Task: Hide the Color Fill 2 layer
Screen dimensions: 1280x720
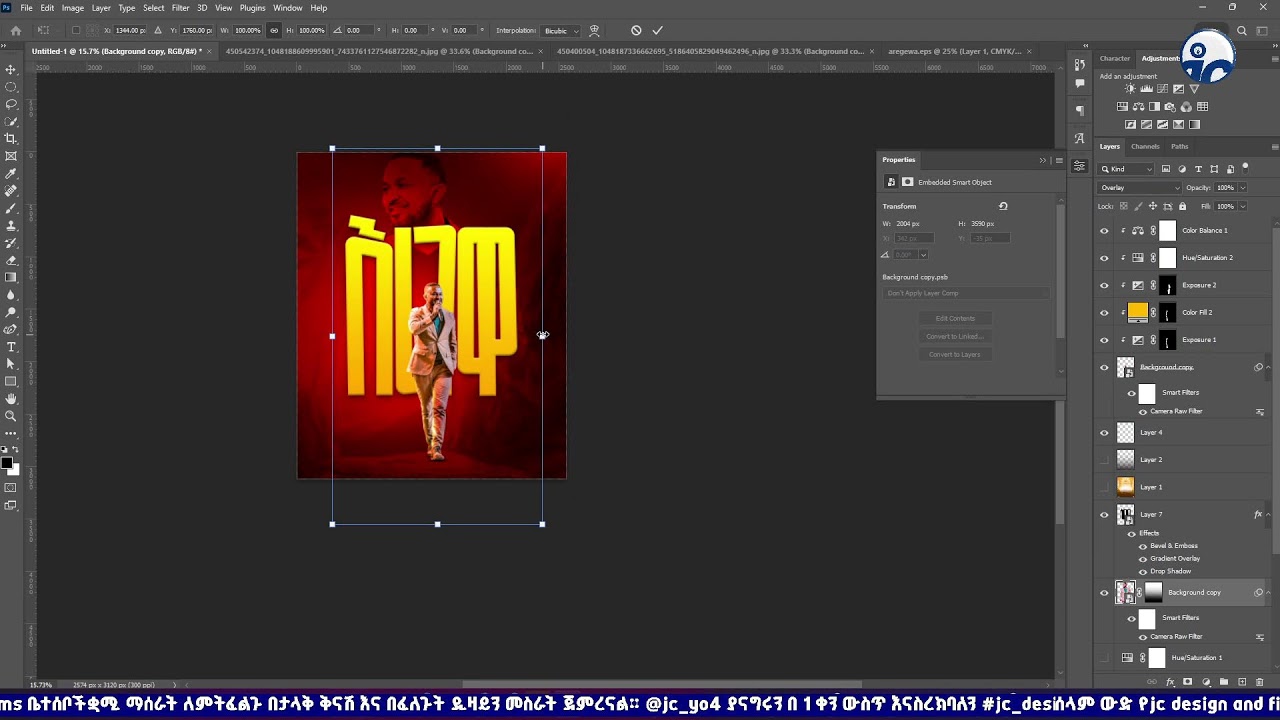Action: (x=1104, y=313)
